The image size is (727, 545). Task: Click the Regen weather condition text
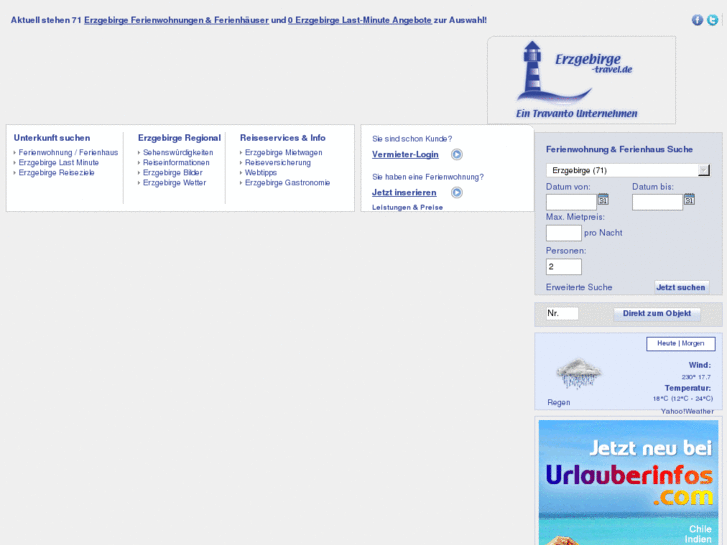click(559, 403)
